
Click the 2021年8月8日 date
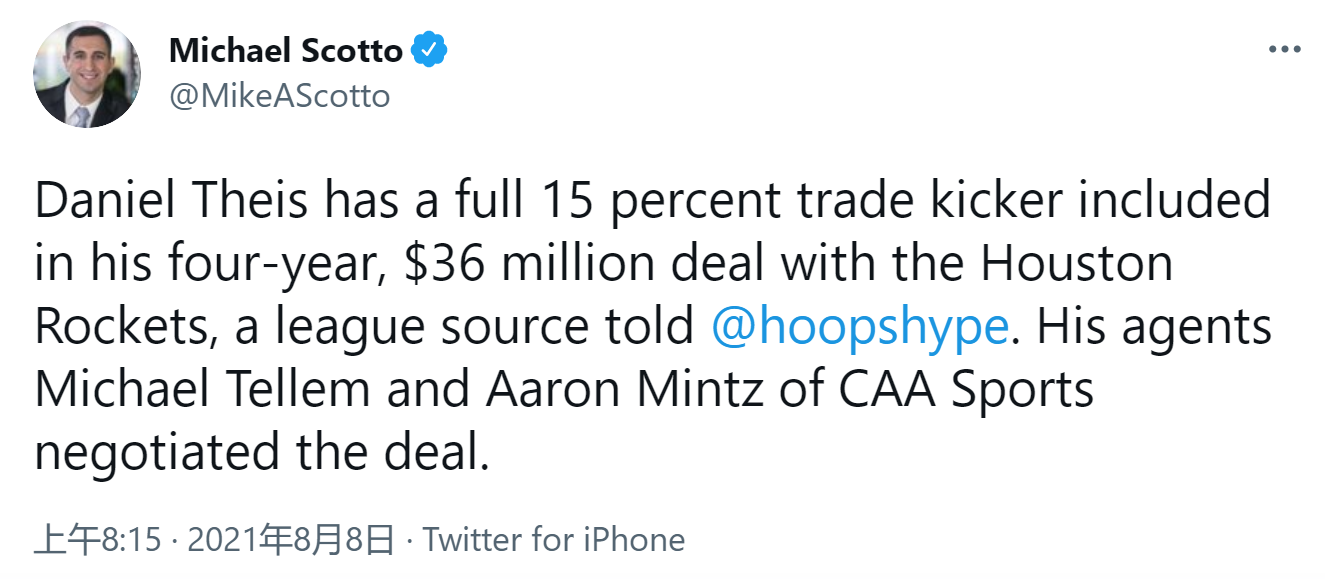coord(291,541)
